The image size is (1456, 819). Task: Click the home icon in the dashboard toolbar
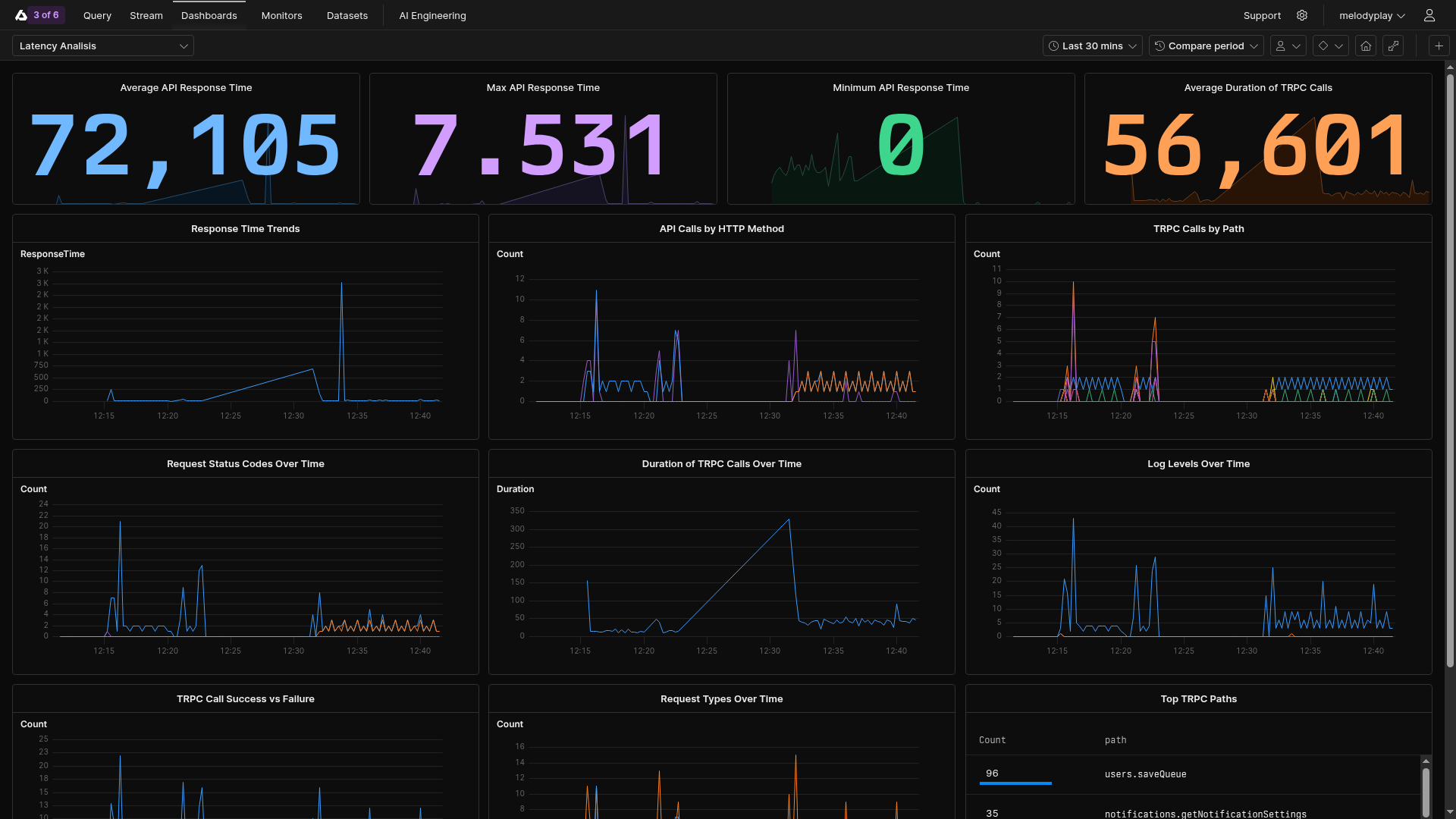[1366, 45]
